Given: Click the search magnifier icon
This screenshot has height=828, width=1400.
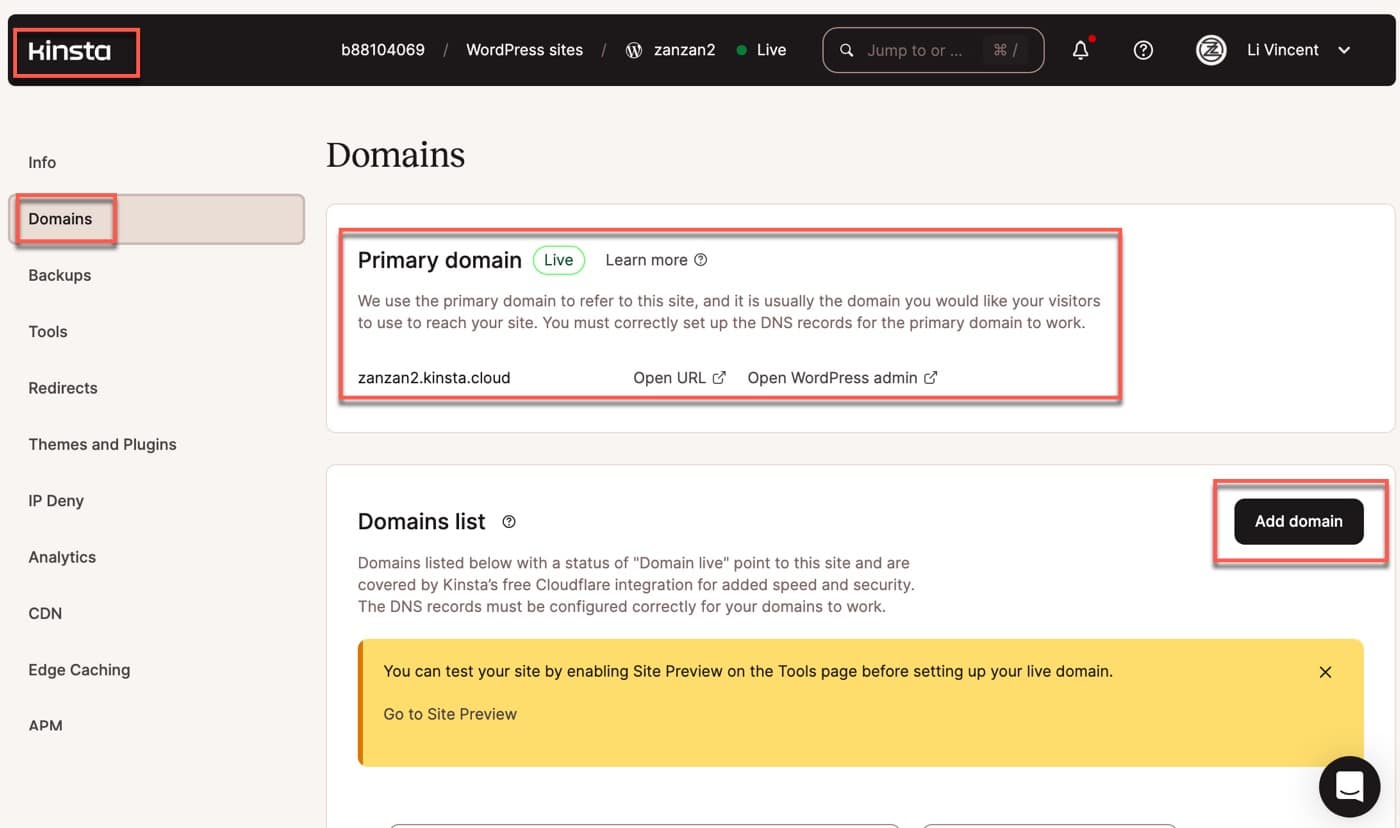Looking at the screenshot, I should pos(846,50).
